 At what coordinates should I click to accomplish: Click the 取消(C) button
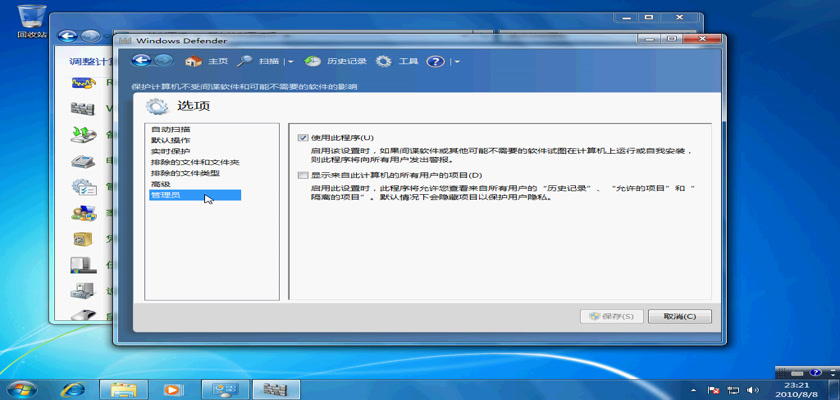679,316
